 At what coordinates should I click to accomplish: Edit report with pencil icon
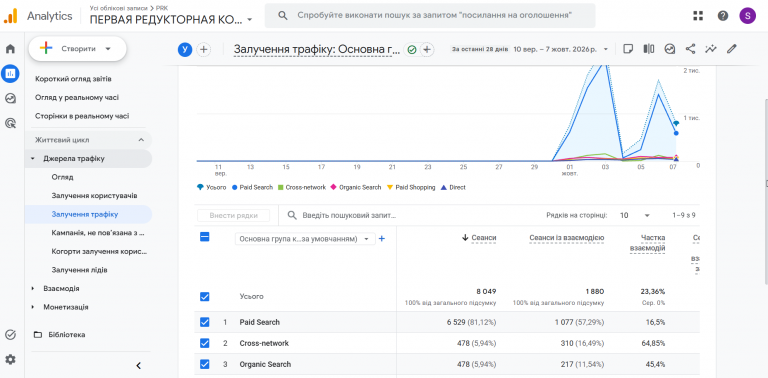pos(732,49)
